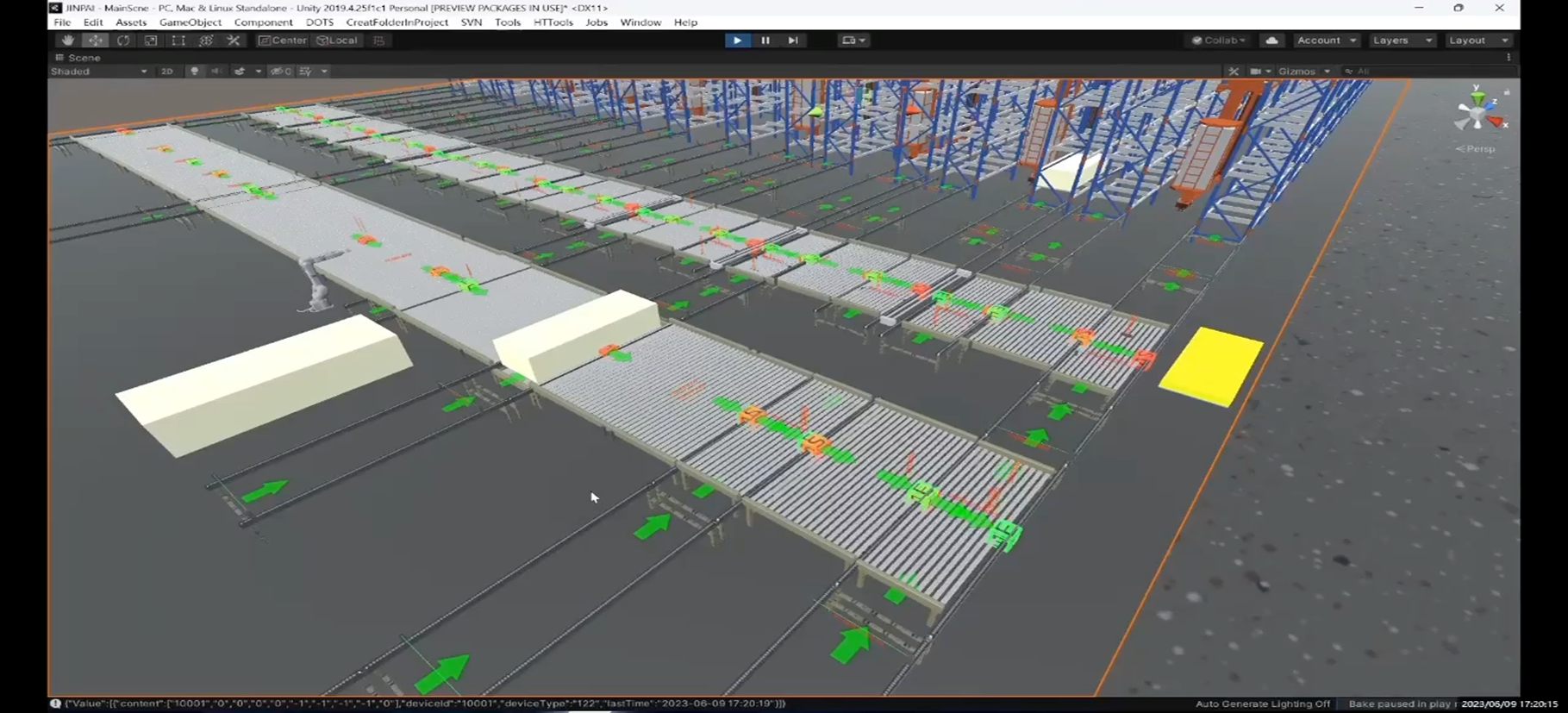Click Auto Generate Lighting Off status
This screenshot has height=713, width=1568.
click(x=1263, y=704)
